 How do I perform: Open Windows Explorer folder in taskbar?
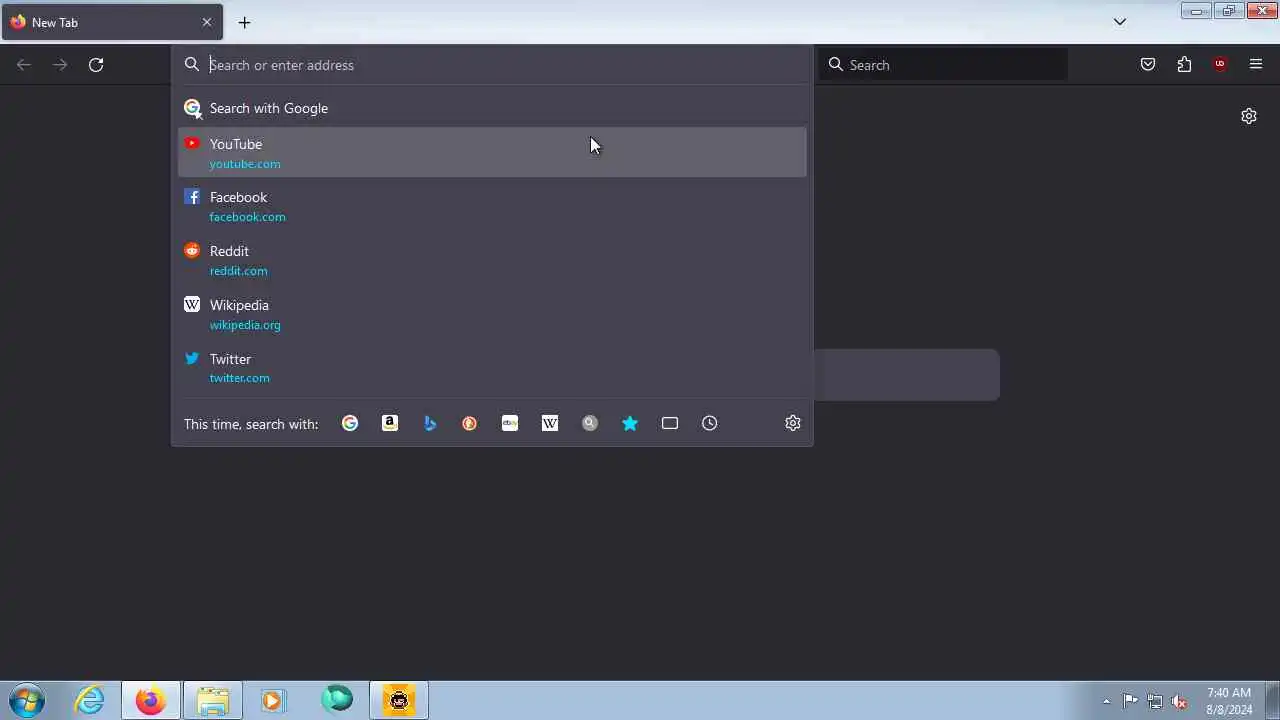point(213,700)
